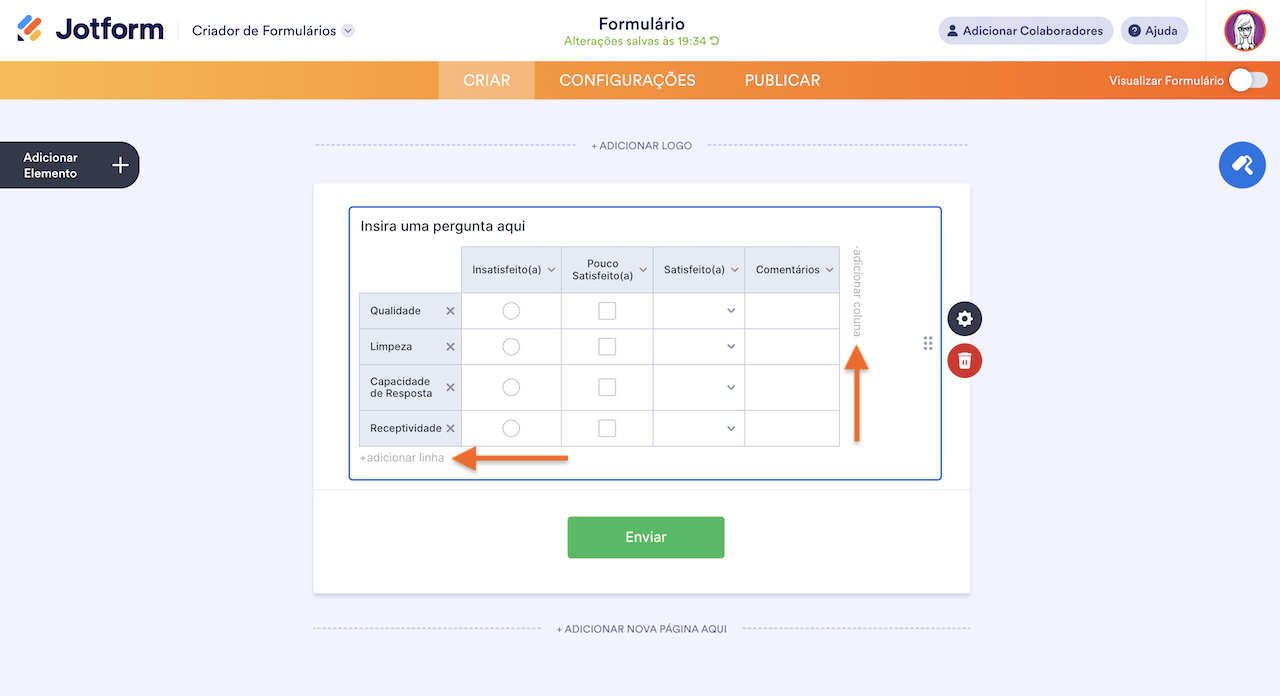Click Qualidade Comentários text field

click(x=792, y=311)
